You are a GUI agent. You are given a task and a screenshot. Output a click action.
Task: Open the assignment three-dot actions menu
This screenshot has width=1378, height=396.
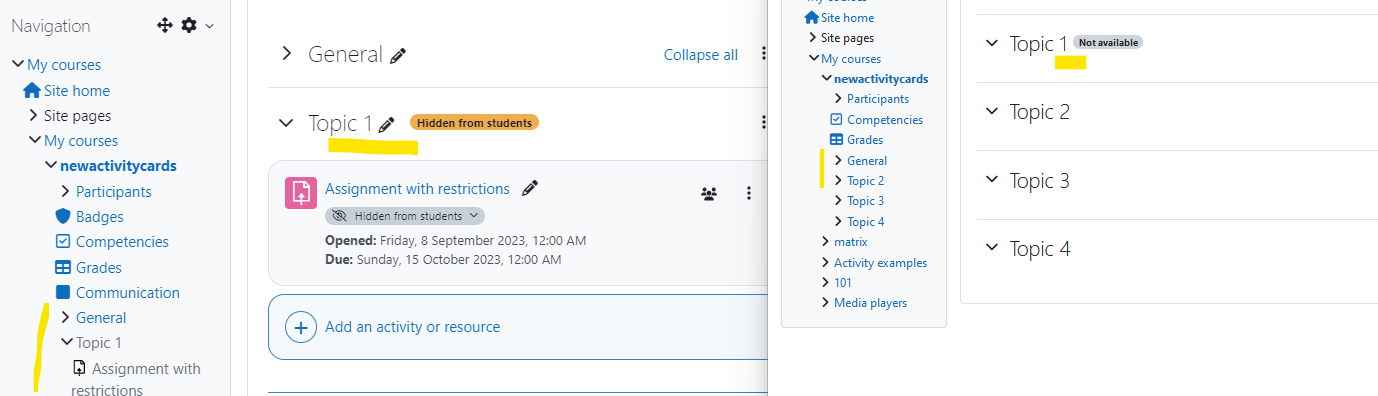coord(749,193)
